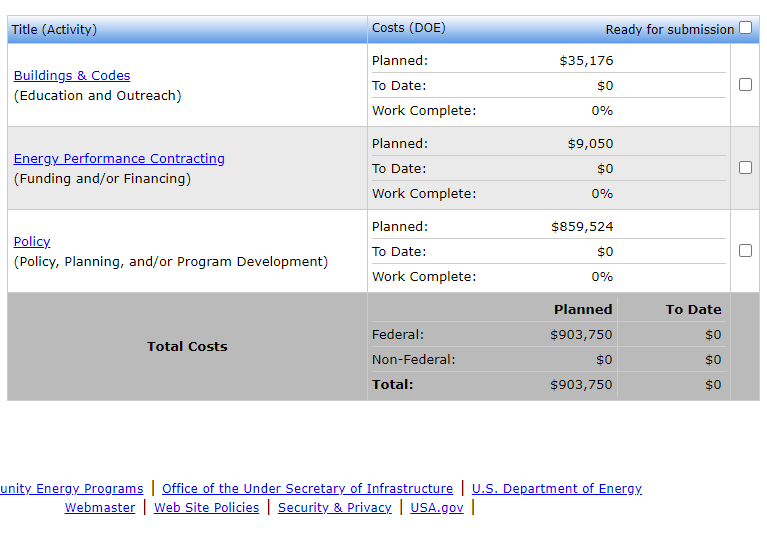Follow the USA.gov footer link
The image size is (767, 547).
[x=437, y=507]
